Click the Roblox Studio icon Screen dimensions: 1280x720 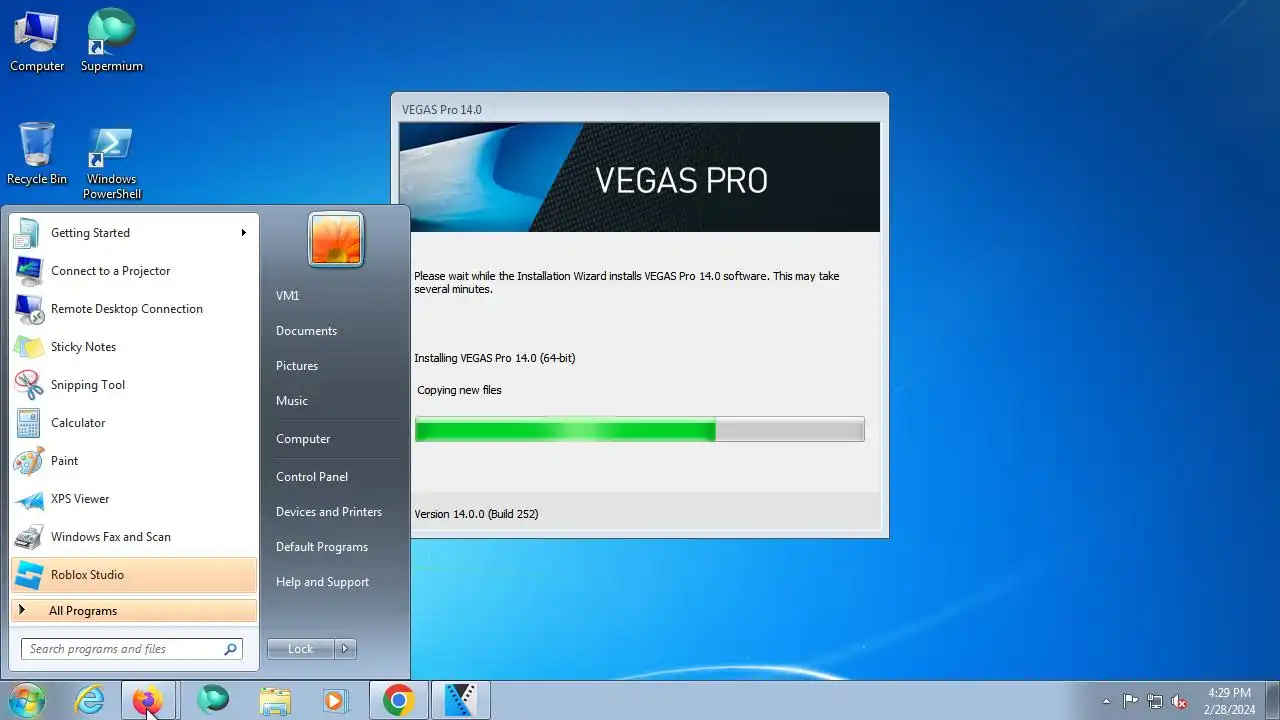click(x=28, y=575)
